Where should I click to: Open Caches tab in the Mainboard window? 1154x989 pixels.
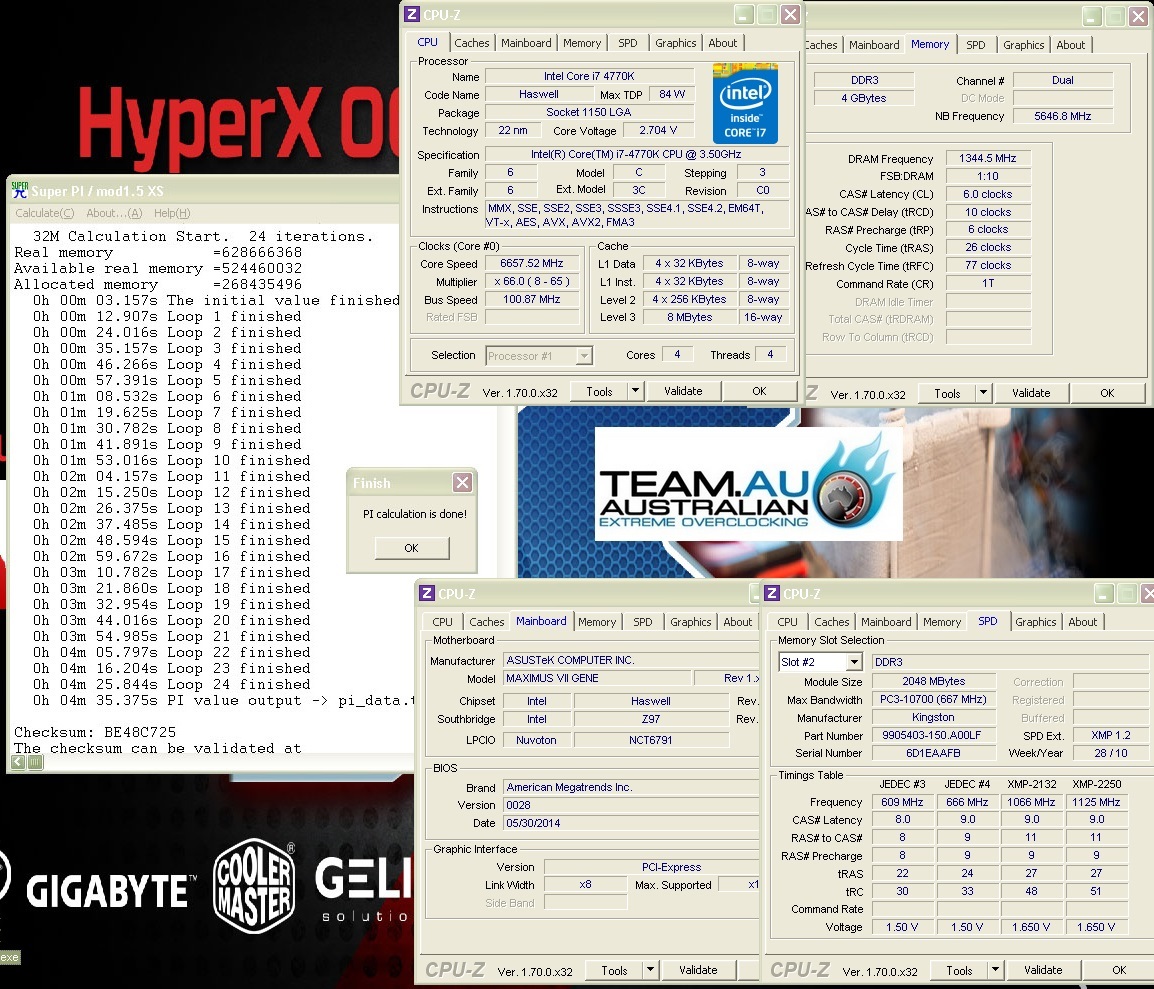tap(486, 622)
